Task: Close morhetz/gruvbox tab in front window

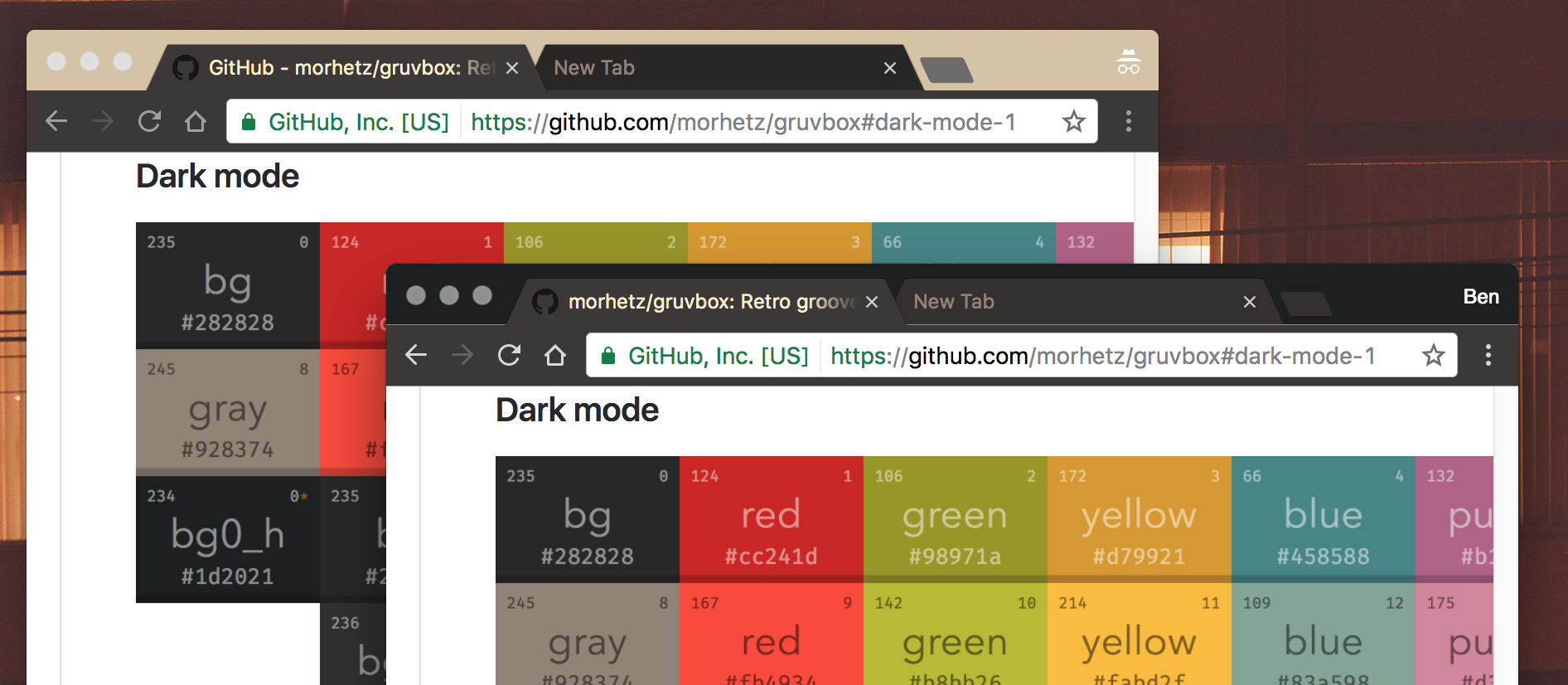Action: (x=872, y=302)
